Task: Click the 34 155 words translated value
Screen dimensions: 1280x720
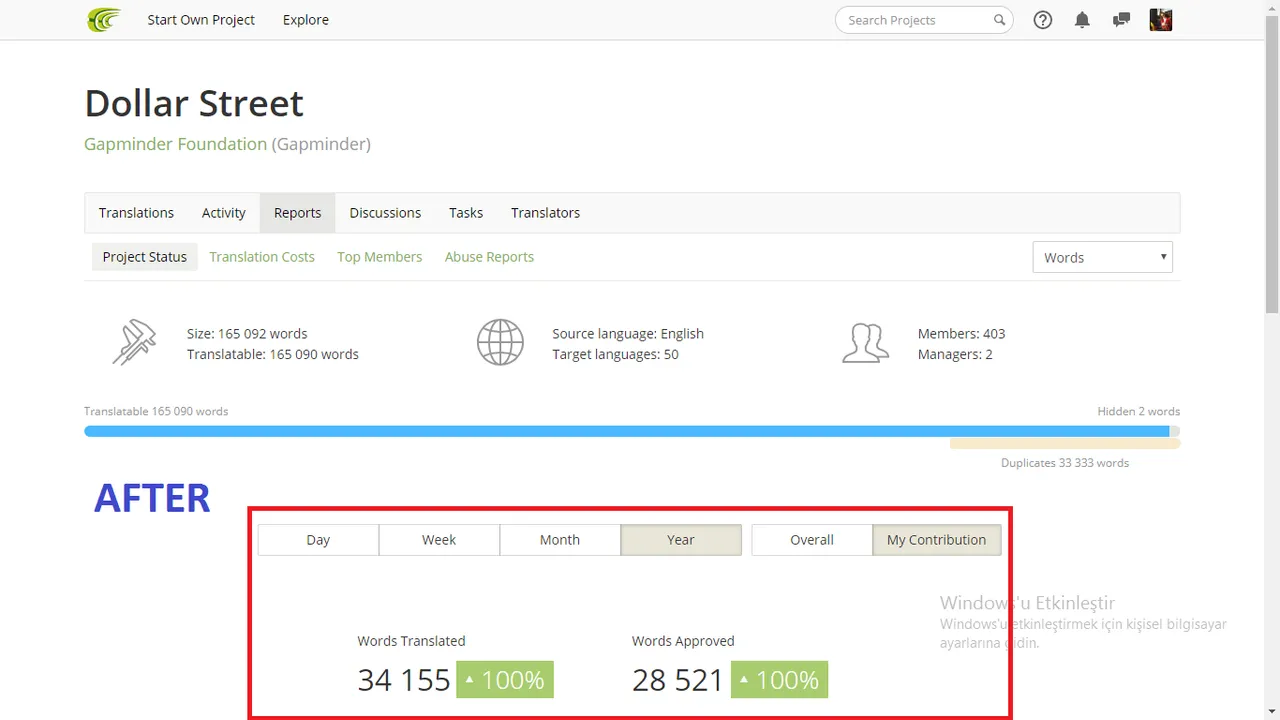Action: point(404,680)
